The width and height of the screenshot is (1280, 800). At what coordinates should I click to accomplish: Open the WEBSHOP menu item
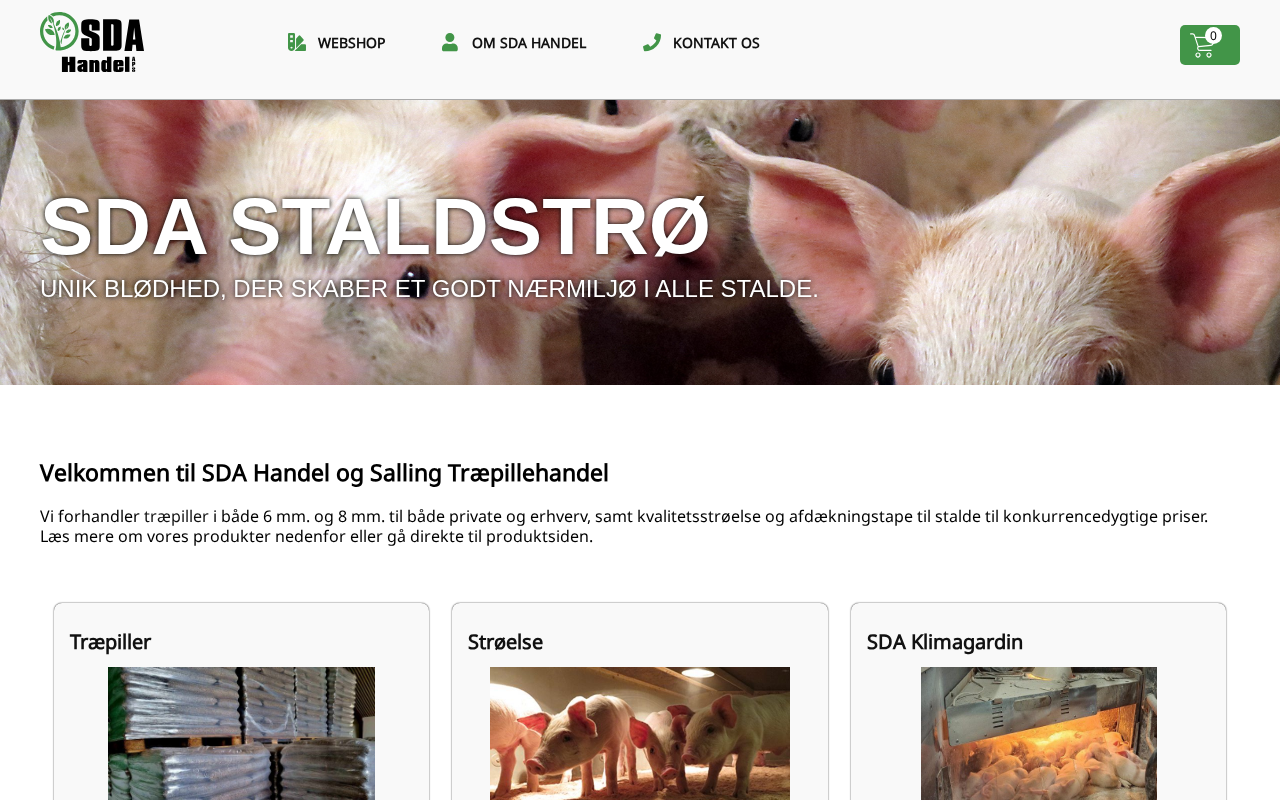click(x=351, y=43)
